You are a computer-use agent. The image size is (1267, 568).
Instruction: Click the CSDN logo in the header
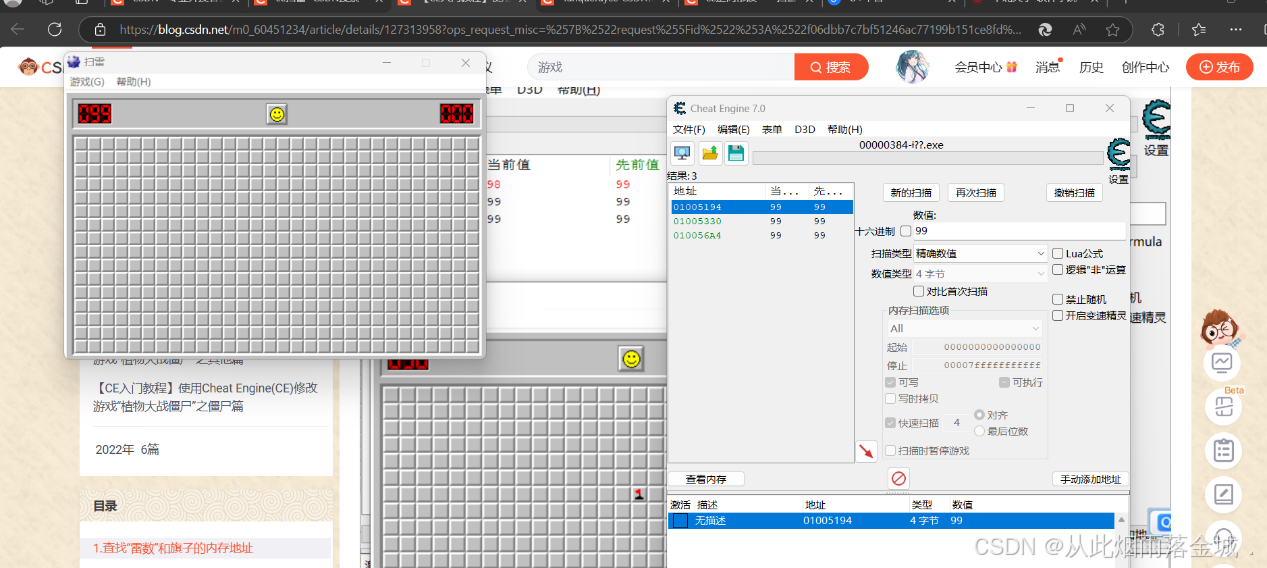point(42,67)
